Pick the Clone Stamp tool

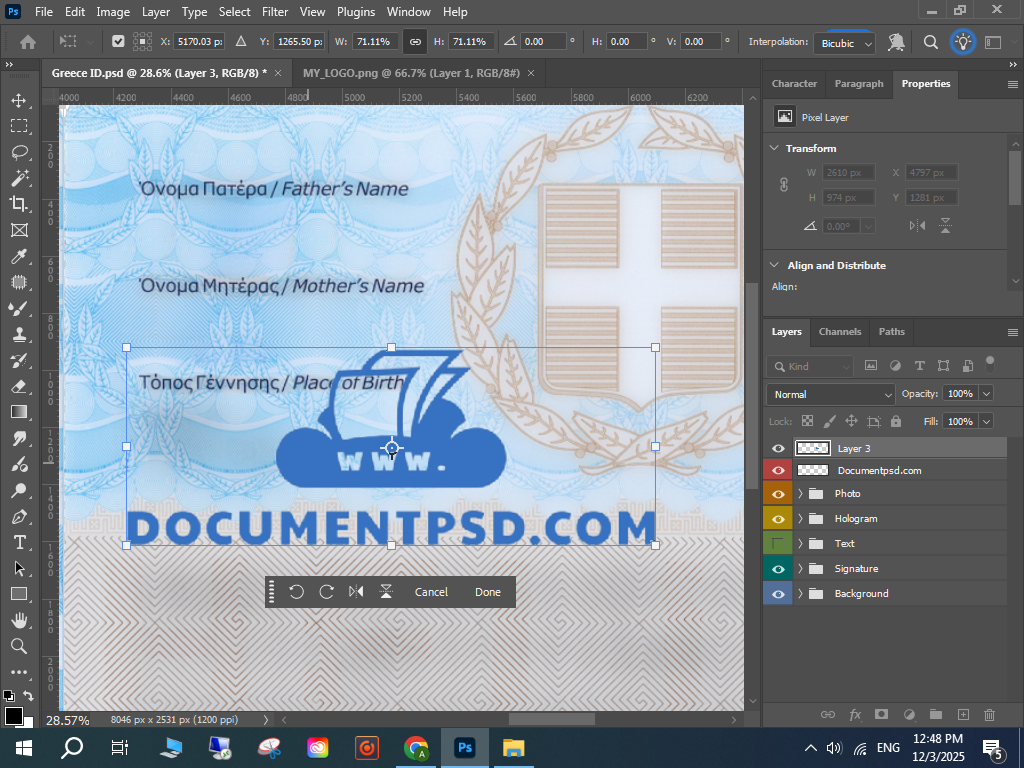(x=18, y=335)
